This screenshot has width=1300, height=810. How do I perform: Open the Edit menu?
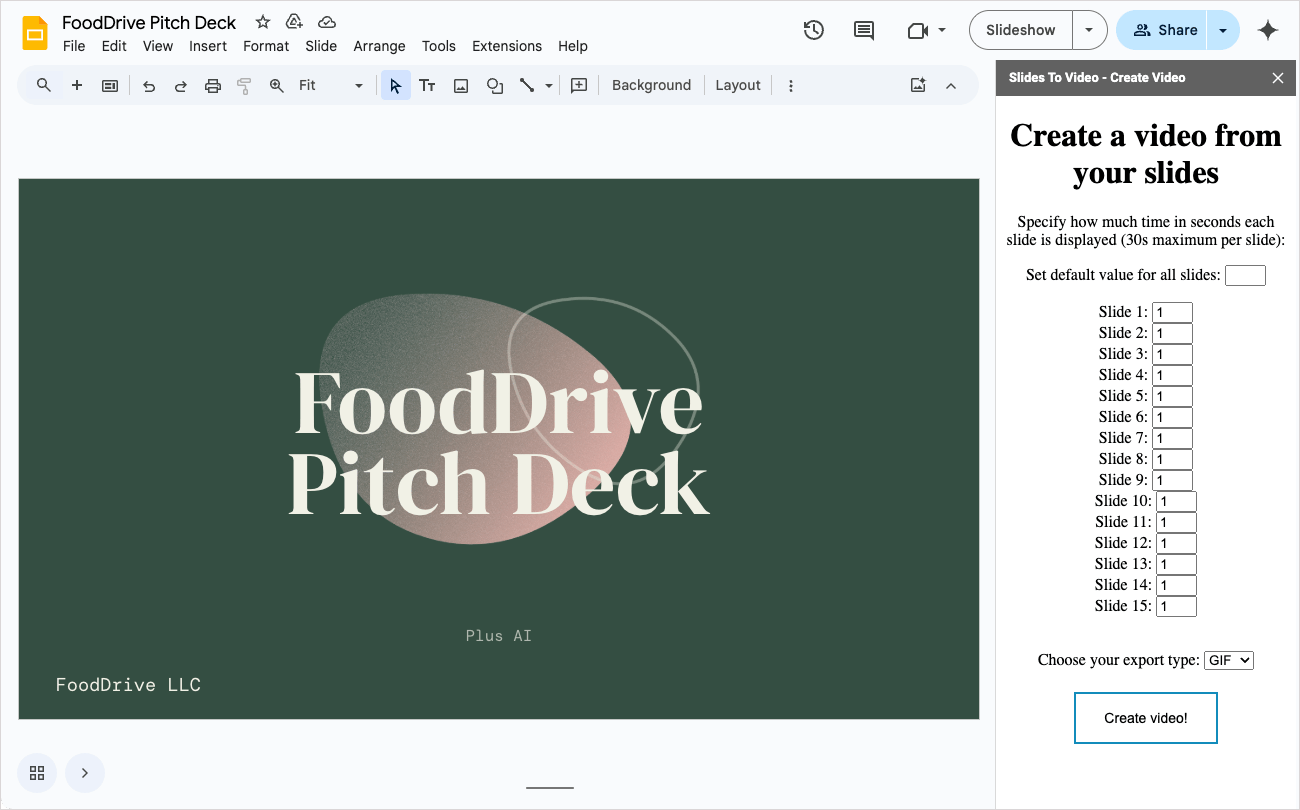[x=114, y=46]
